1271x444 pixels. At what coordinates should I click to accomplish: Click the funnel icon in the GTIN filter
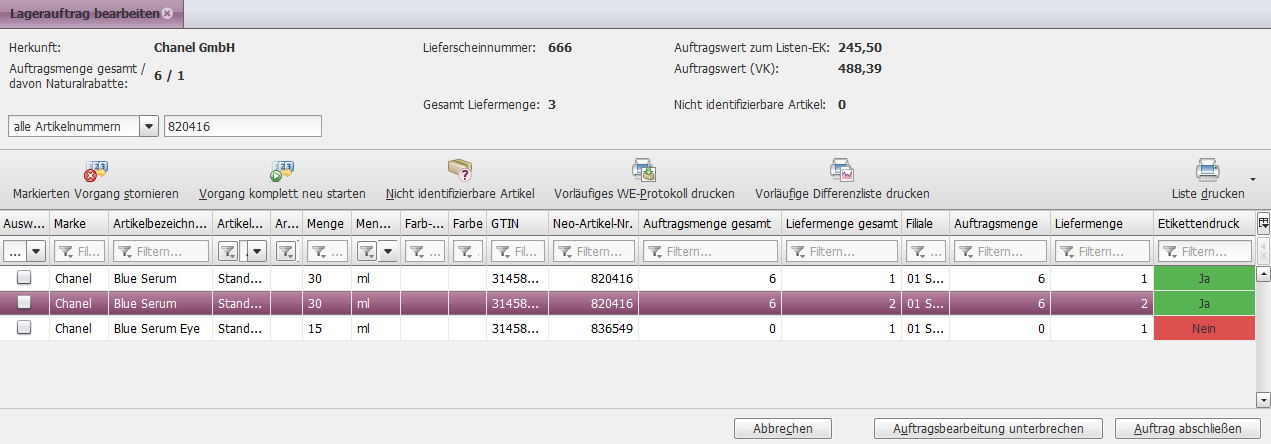(502, 251)
